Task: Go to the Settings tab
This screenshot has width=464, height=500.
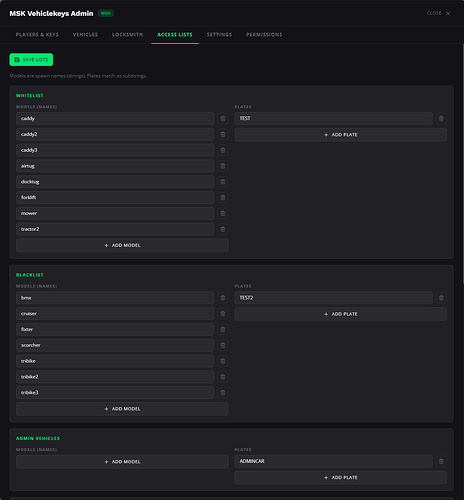Action: tap(219, 35)
